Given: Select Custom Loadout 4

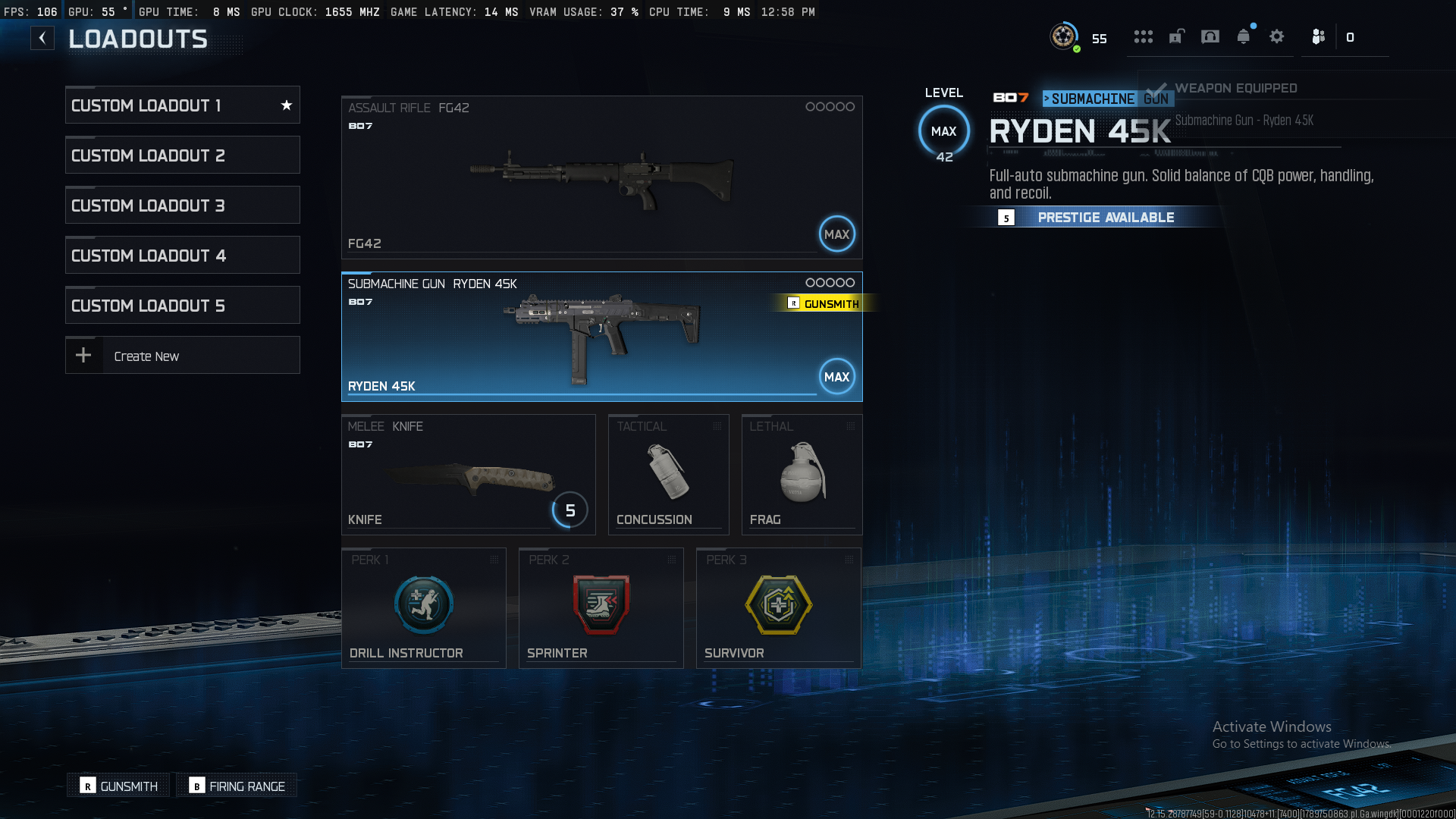Looking at the screenshot, I should [183, 256].
